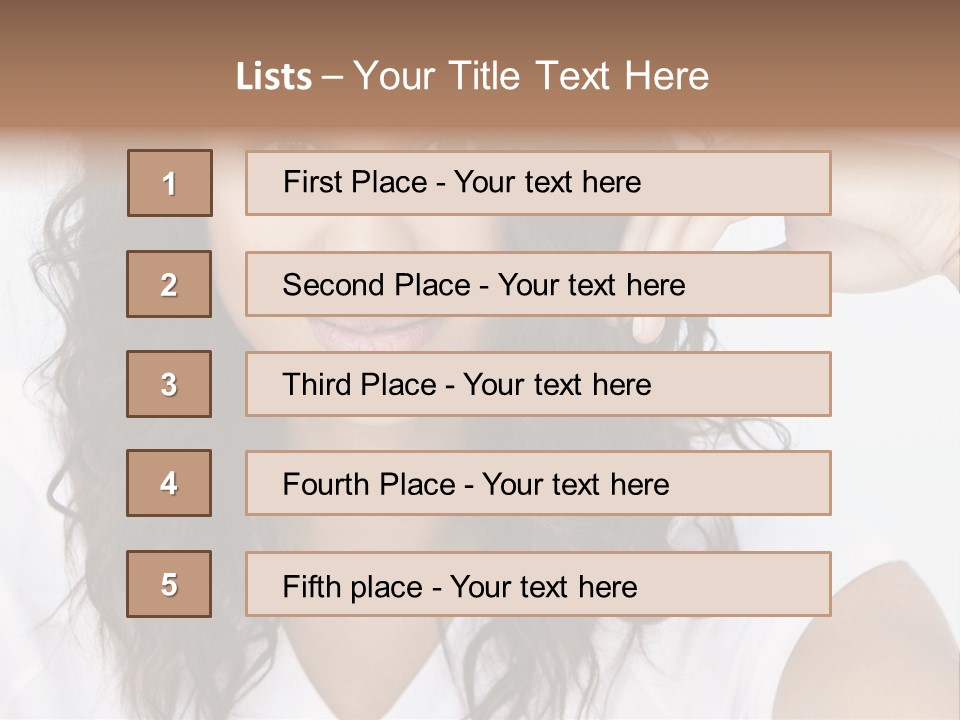Image resolution: width=960 pixels, height=720 pixels.
Task: Click the bold word Lists in title
Action: pos(274,77)
